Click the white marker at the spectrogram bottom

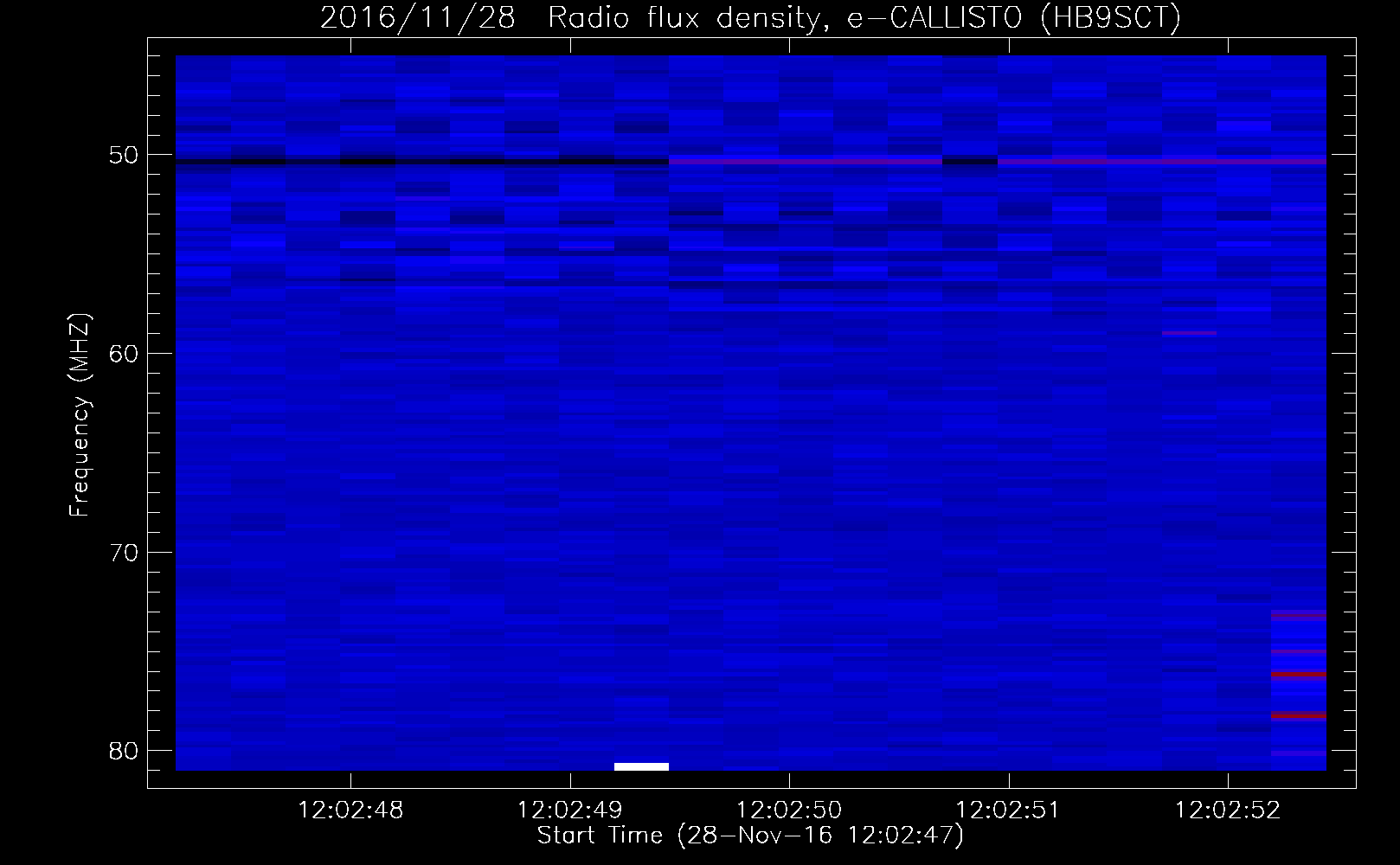pyautogui.click(x=641, y=766)
